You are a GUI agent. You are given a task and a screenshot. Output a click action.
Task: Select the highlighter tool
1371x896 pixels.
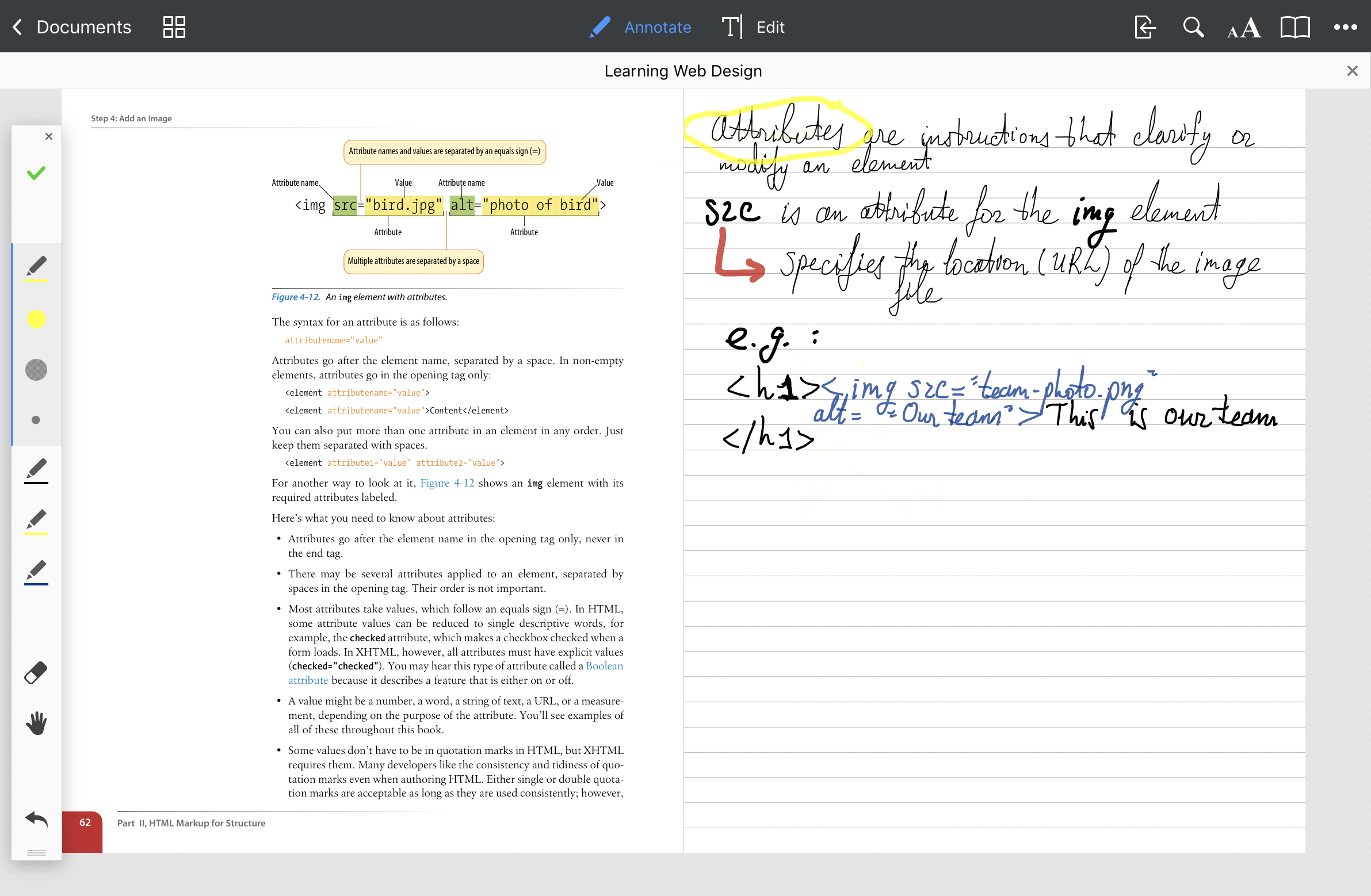click(x=35, y=519)
